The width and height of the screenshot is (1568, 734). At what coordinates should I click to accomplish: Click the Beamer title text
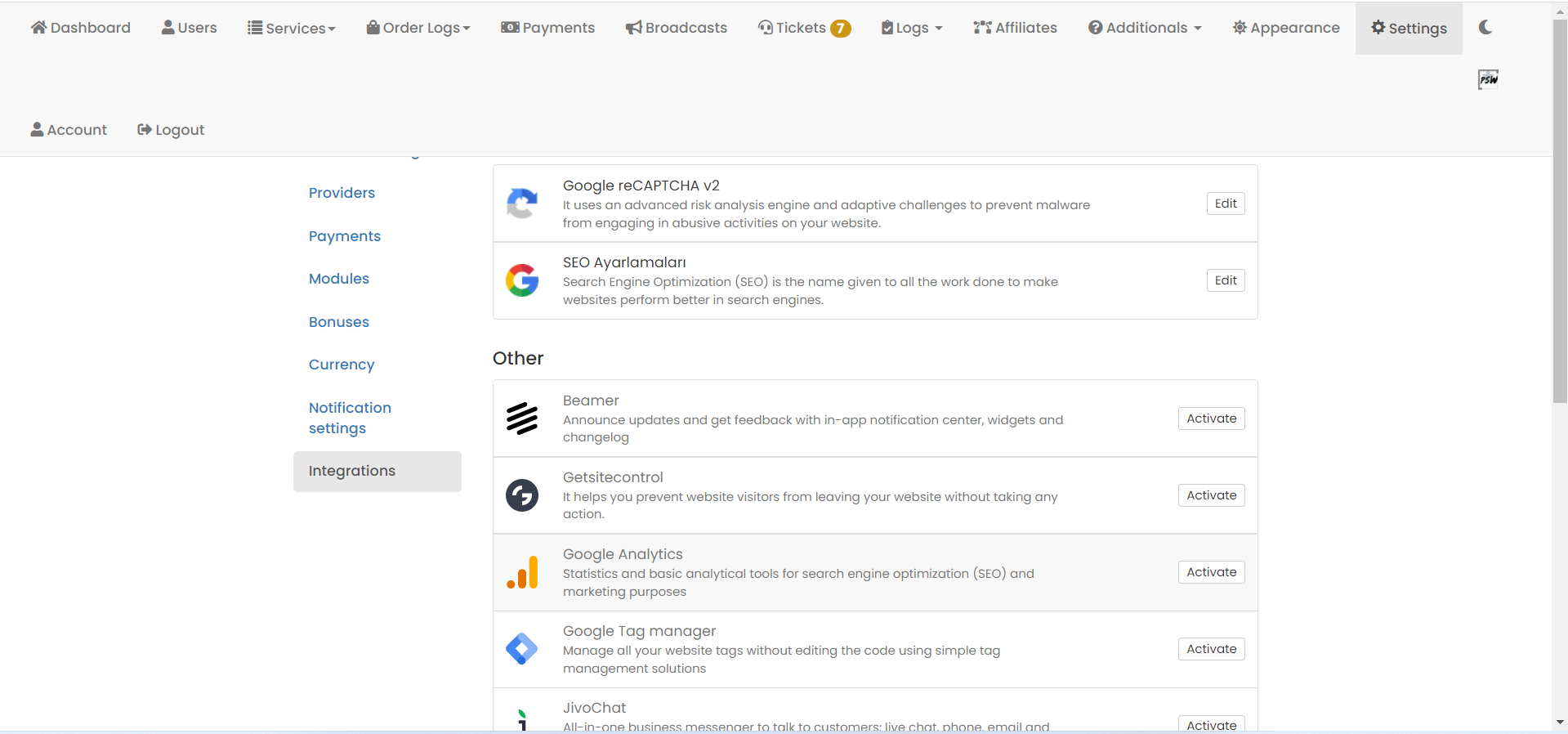coord(591,401)
